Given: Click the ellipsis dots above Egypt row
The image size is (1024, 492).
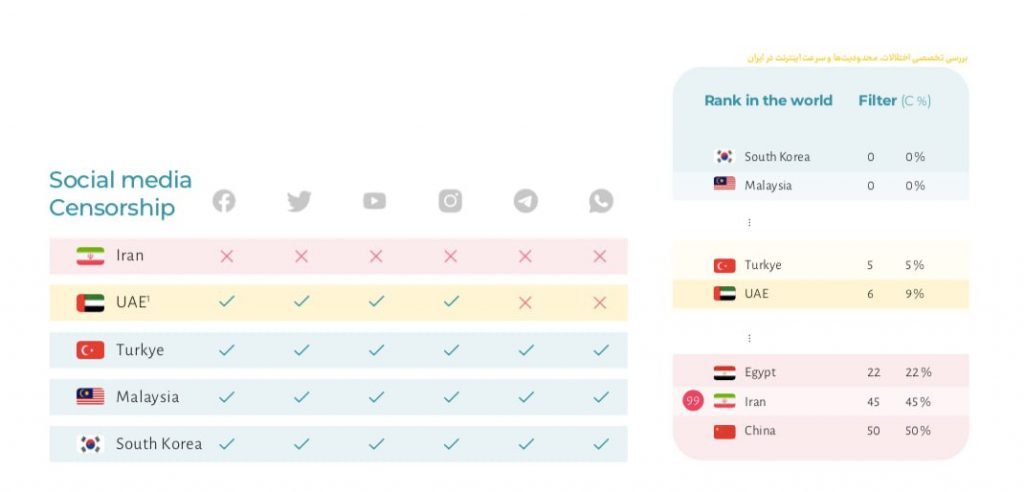Looking at the screenshot, I should [749, 338].
